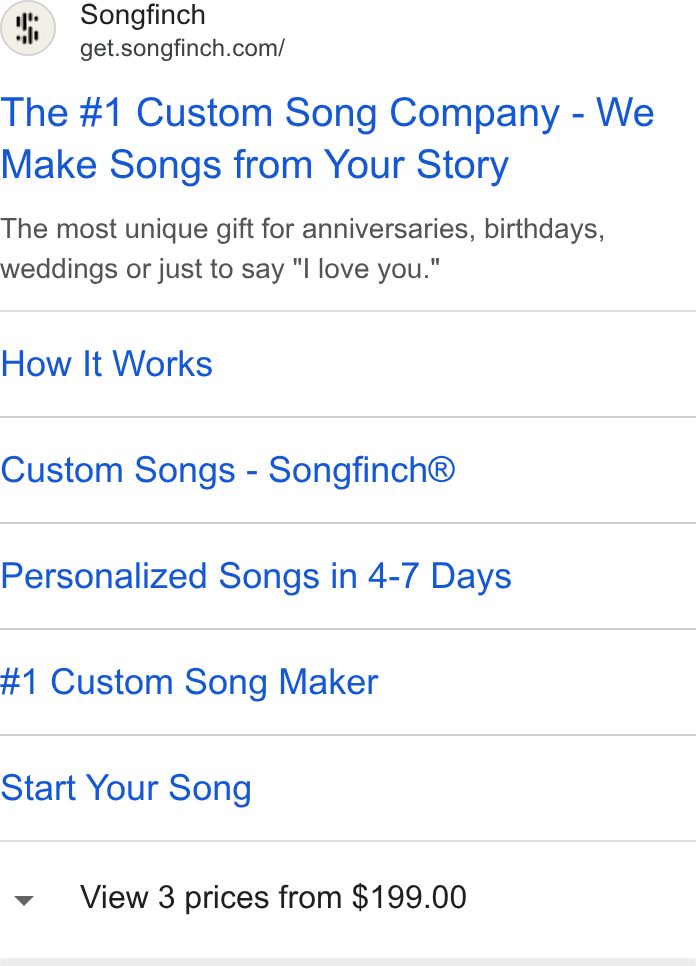The image size is (696, 966).
Task: Open the View 3 prices from $199.00 row
Action: [x=348, y=898]
